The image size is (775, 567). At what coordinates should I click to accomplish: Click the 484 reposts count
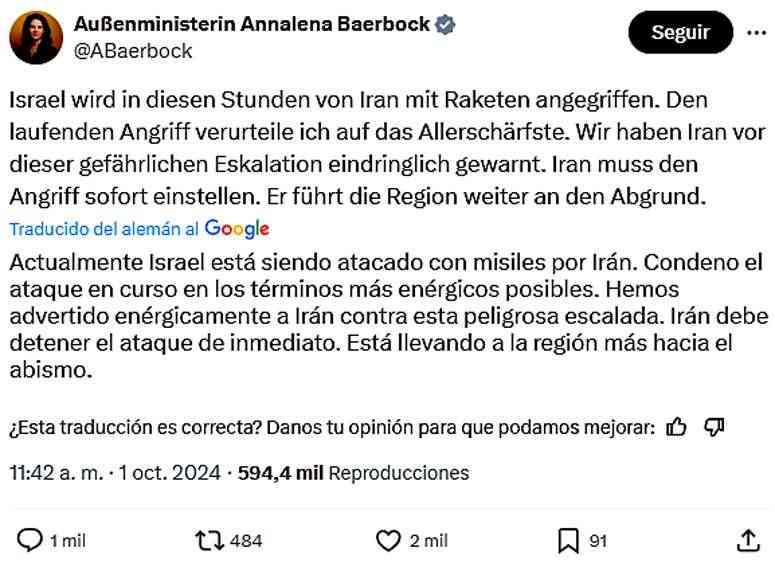pyautogui.click(x=246, y=541)
